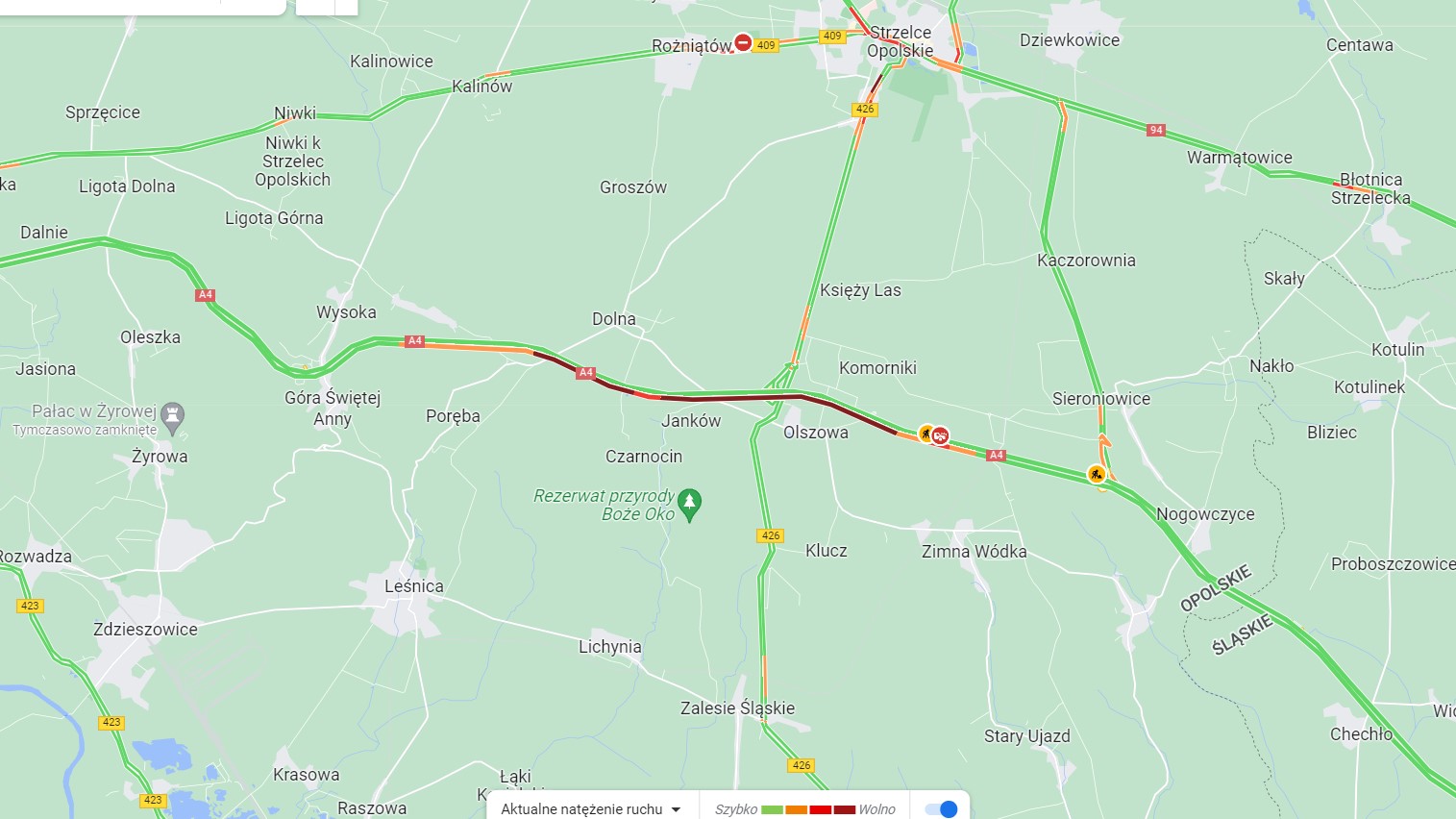Open the Aktualne natężenie ruchu dropdown

point(591,808)
